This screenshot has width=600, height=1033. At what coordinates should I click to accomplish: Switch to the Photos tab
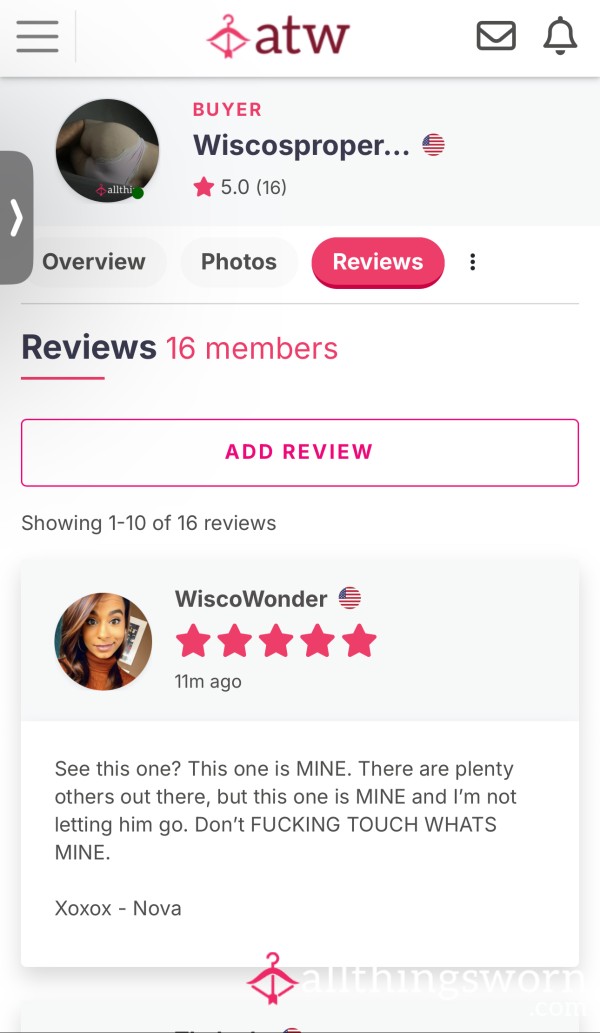(238, 262)
